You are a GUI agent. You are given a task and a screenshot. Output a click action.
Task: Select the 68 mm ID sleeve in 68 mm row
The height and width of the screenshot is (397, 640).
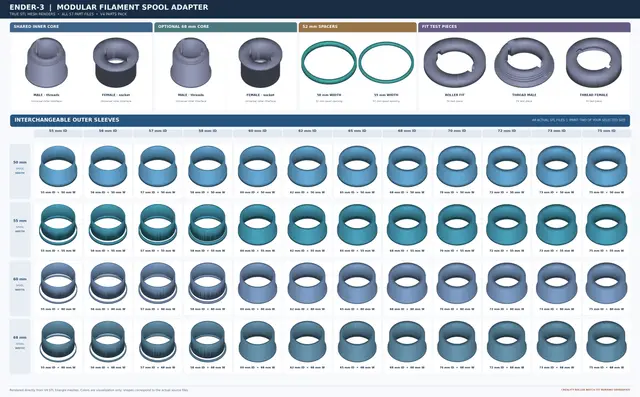tap(407, 342)
